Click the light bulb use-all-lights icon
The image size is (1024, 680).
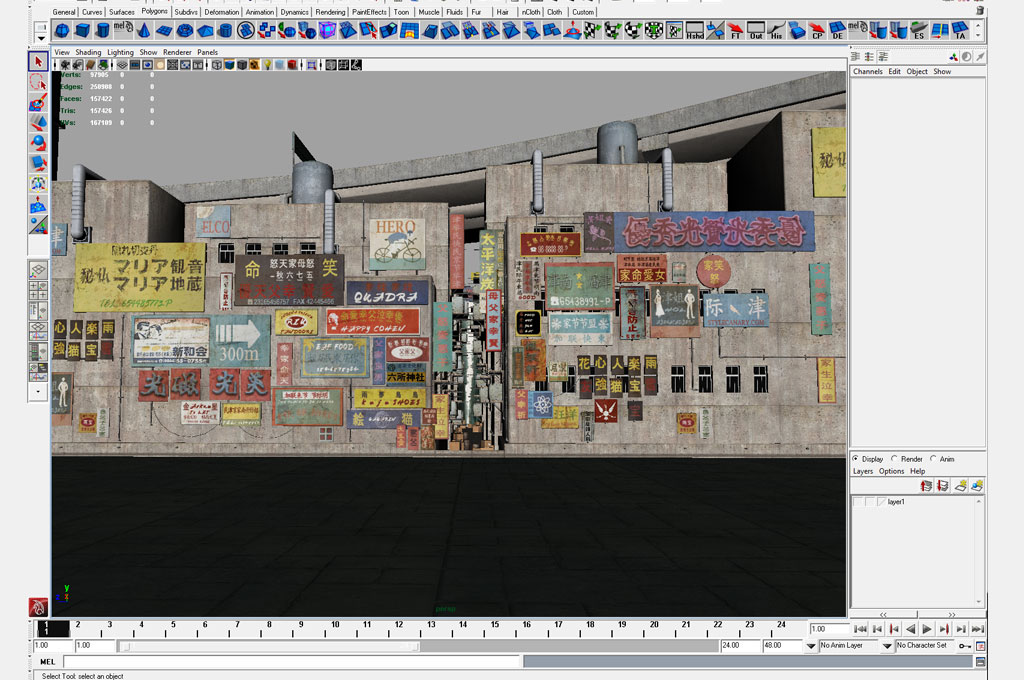[267, 65]
